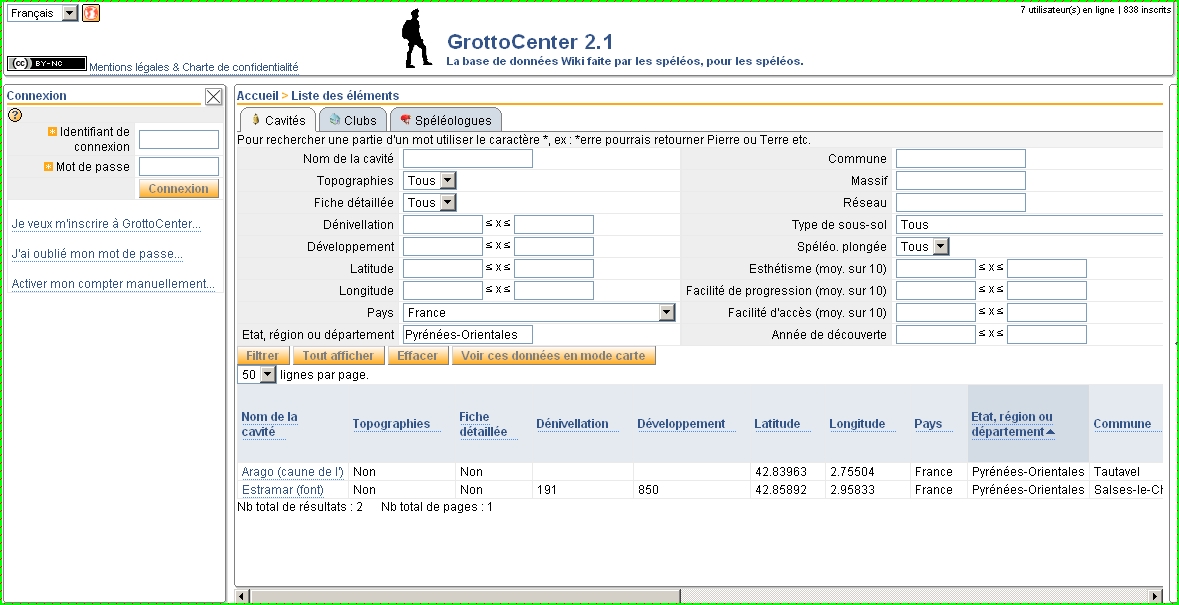Click Activer mon compter manuellement link

[x=113, y=284]
